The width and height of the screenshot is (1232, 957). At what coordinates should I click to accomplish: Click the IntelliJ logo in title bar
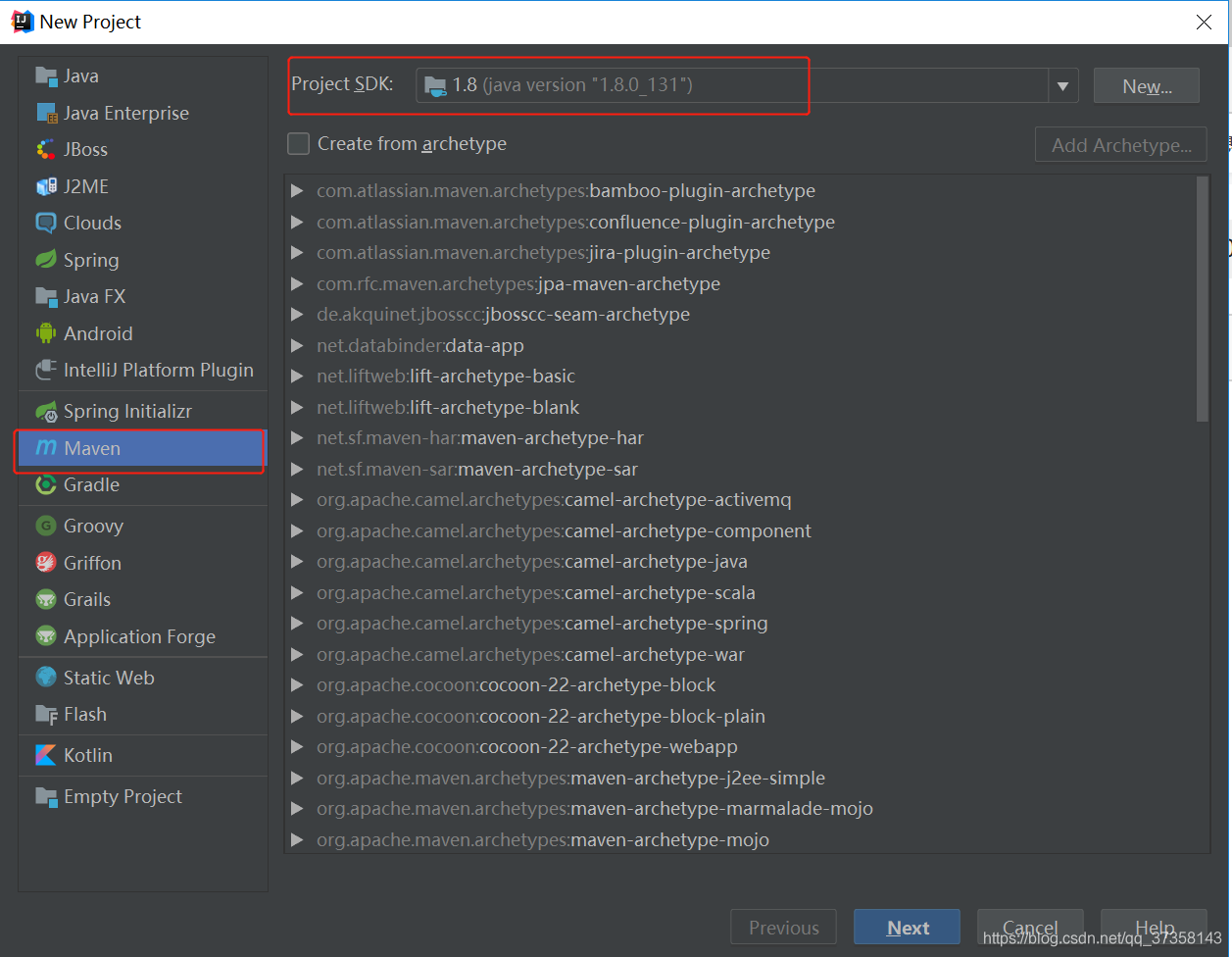pyautogui.click(x=22, y=22)
